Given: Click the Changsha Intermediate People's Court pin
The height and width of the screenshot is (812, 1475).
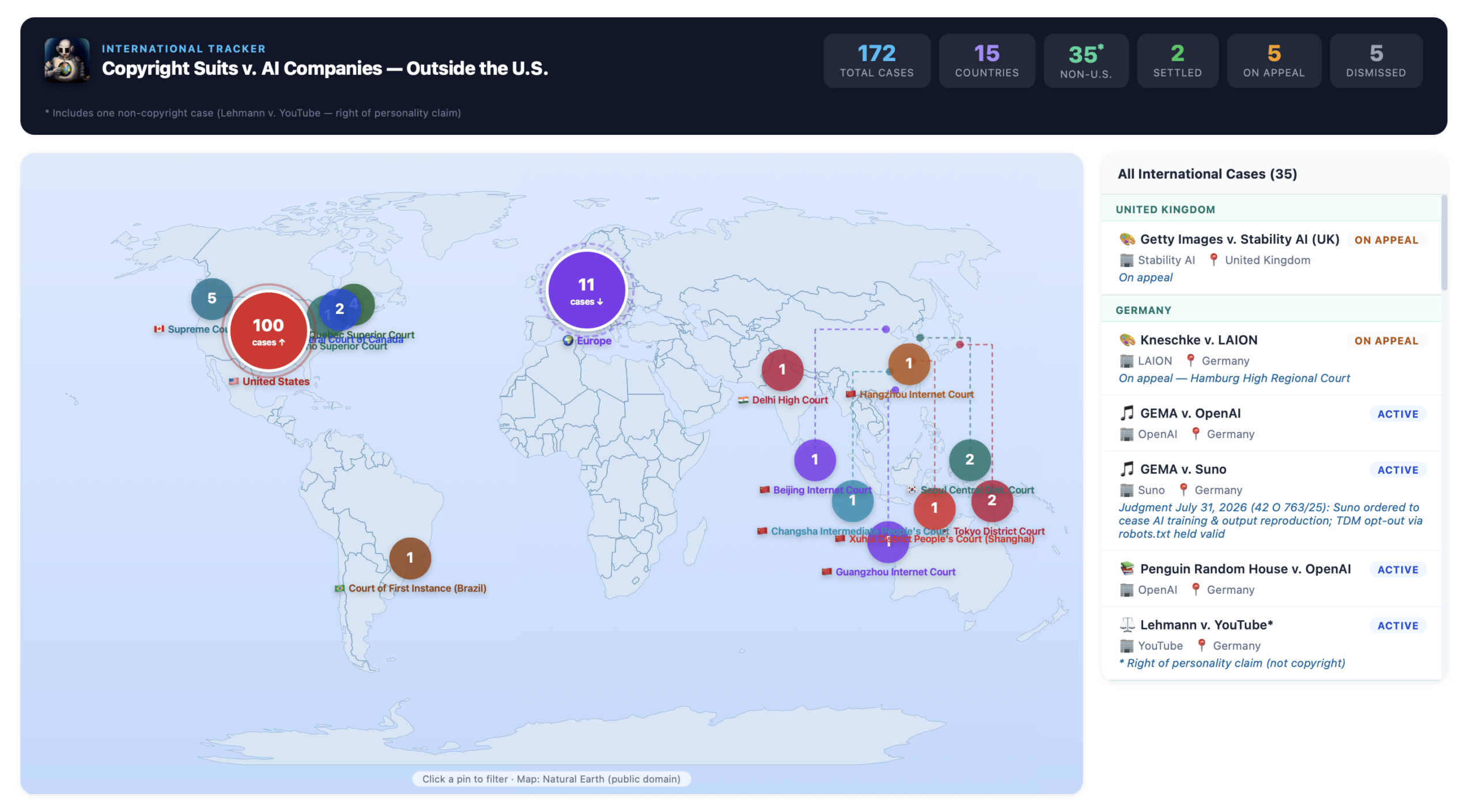Looking at the screenshot, I should point(852,500).
